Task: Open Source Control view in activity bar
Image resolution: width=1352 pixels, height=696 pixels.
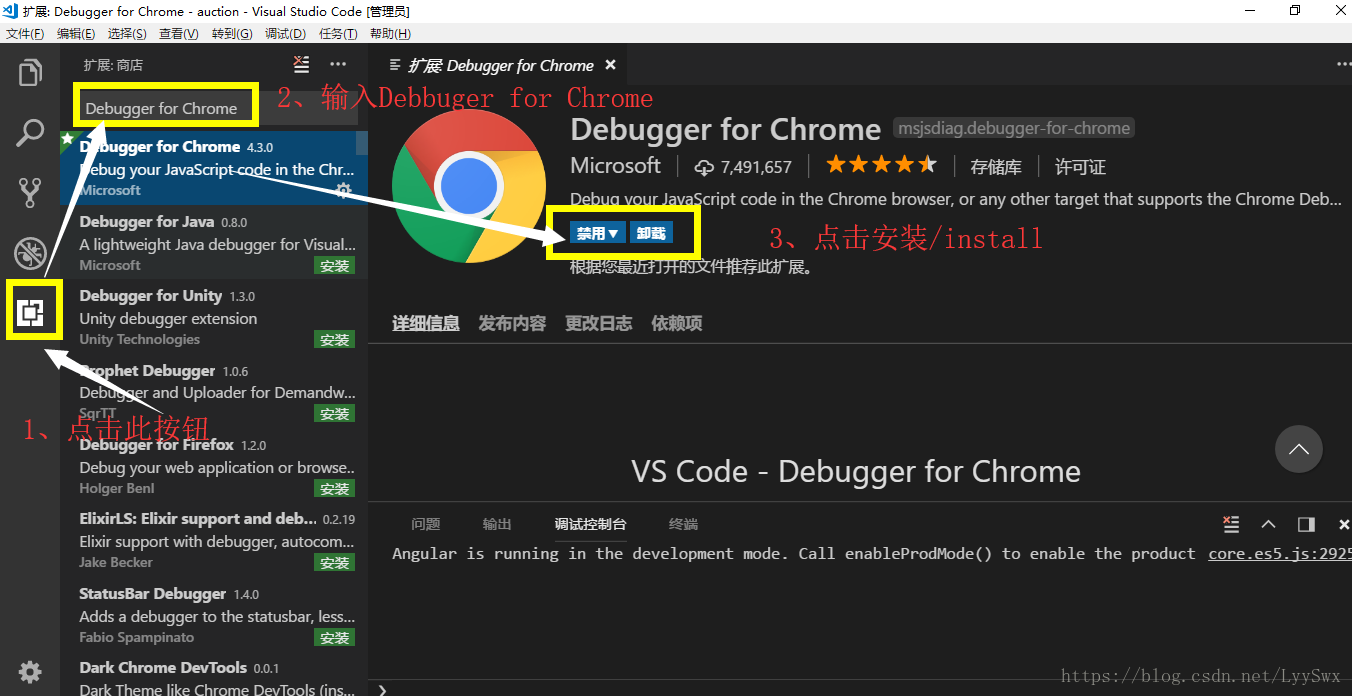Action: click(30, 192)
